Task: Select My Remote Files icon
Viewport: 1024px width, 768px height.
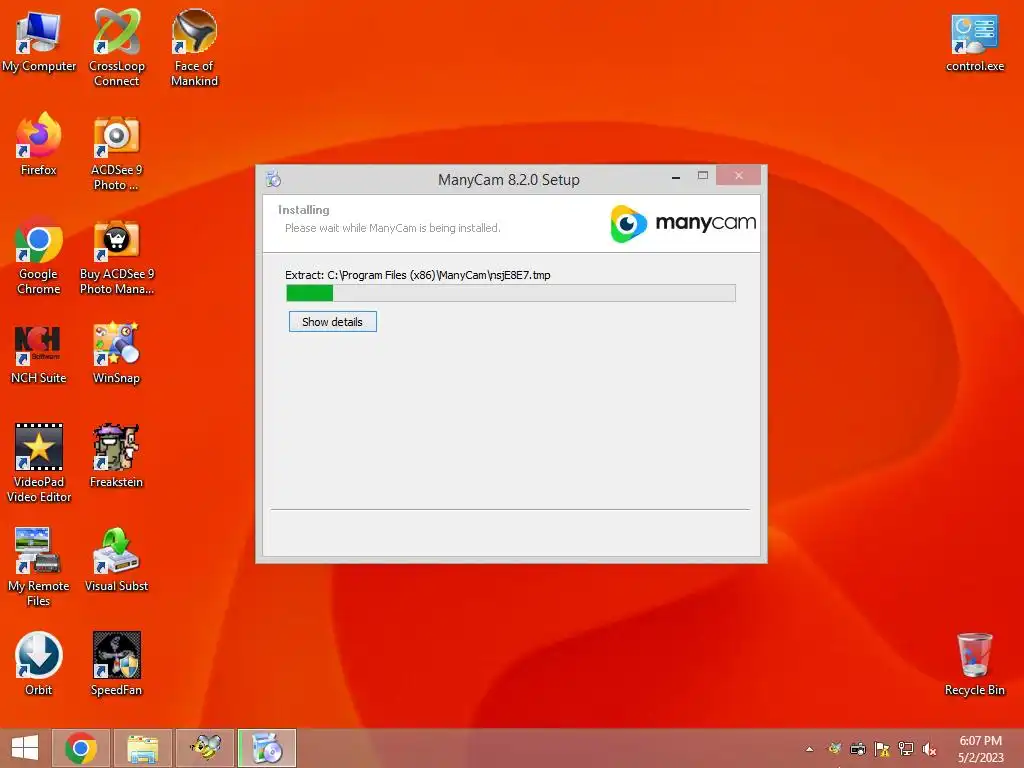Action: click(39, 567)
